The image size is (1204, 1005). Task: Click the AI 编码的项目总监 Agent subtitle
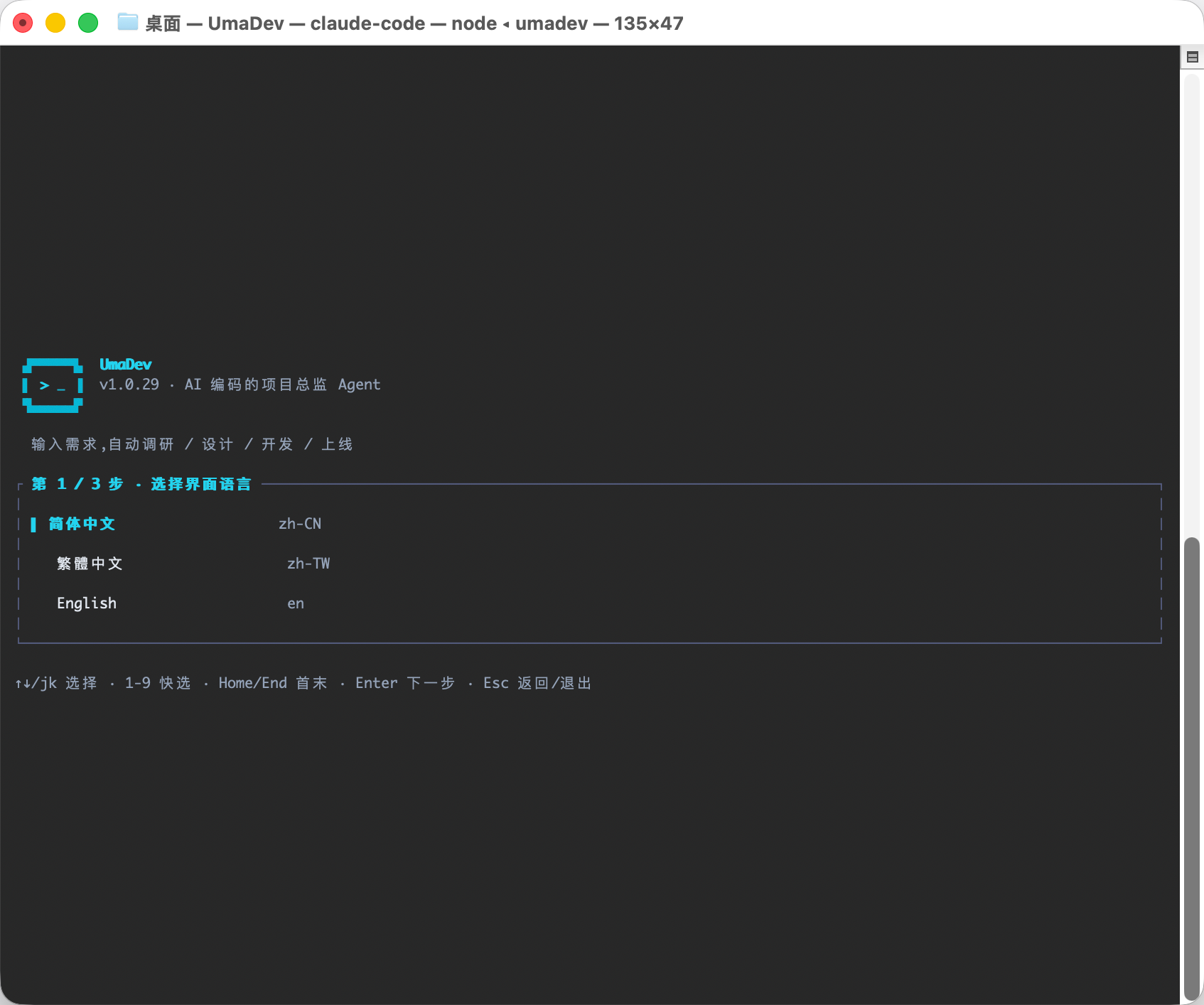click(x=283, y=385)
